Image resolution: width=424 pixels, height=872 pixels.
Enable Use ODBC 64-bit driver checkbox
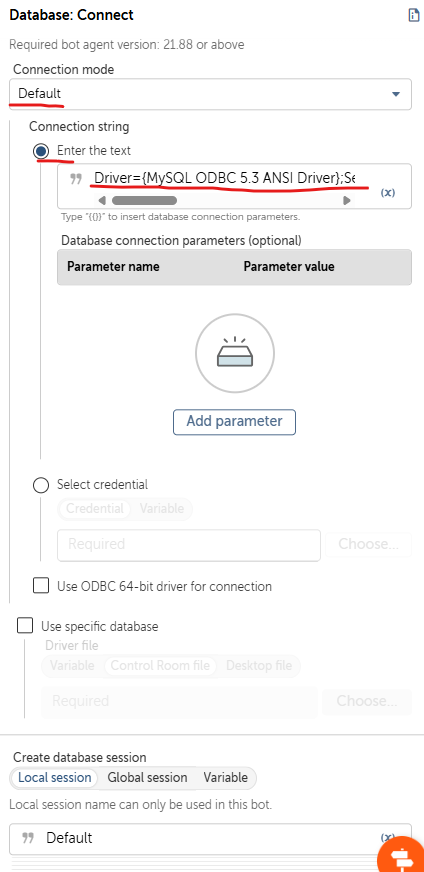41,586
